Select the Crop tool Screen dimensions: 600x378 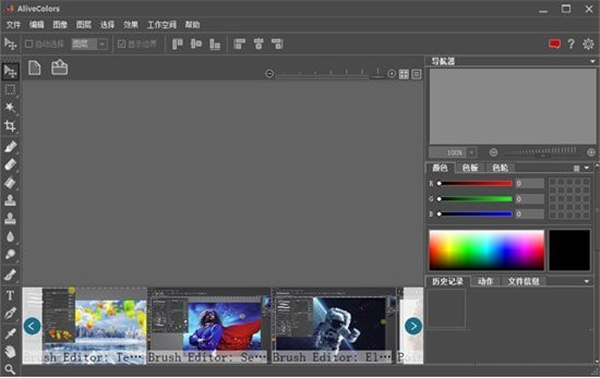point(10,125)
